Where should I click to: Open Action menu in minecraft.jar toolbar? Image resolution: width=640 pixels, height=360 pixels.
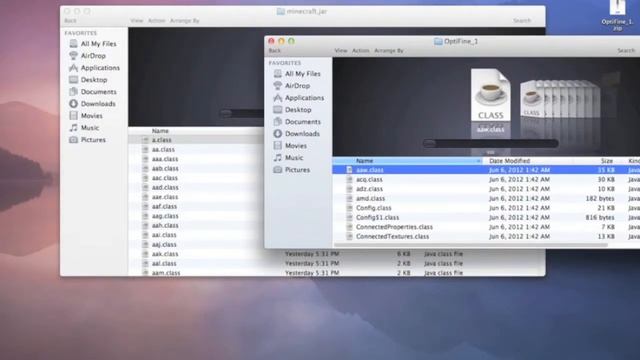[156, 20]
